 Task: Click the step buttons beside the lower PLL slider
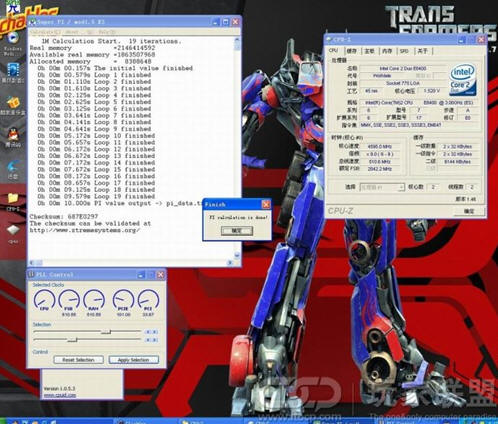tap(151, 340)
